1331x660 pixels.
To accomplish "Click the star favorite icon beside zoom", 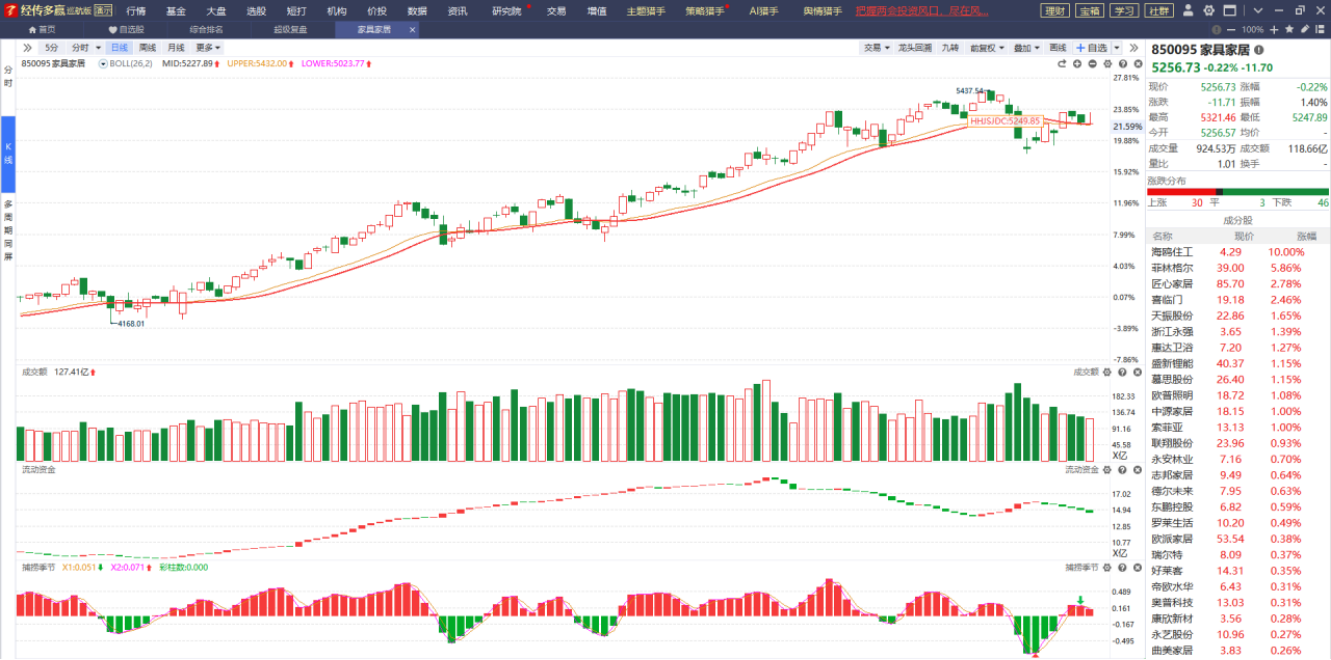I will (x=1289, y=30).
